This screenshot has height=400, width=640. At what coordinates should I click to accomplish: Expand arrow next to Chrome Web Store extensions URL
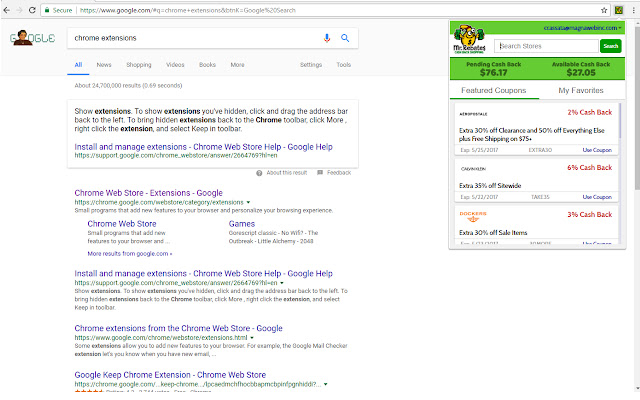click(x=248, y=202)
